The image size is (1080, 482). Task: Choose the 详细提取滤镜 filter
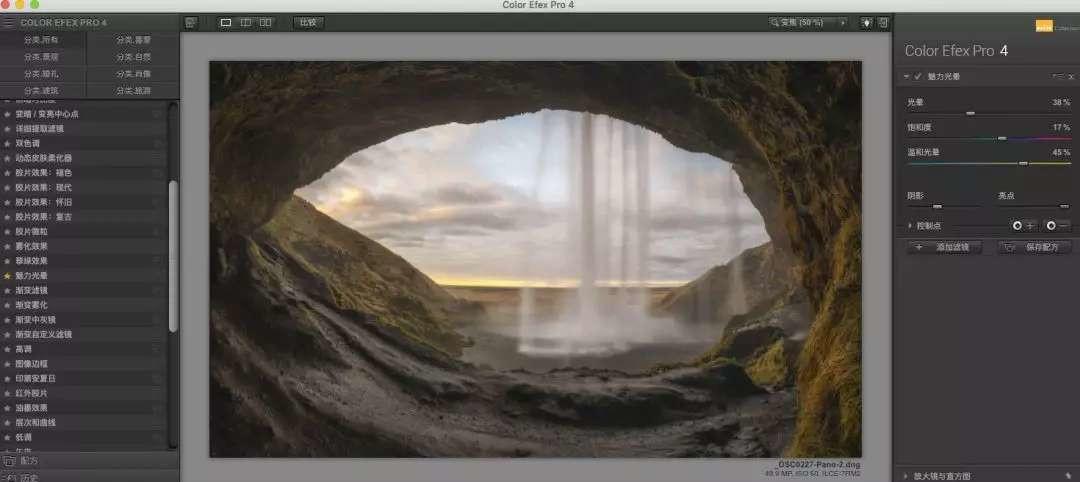coord(83,129)
